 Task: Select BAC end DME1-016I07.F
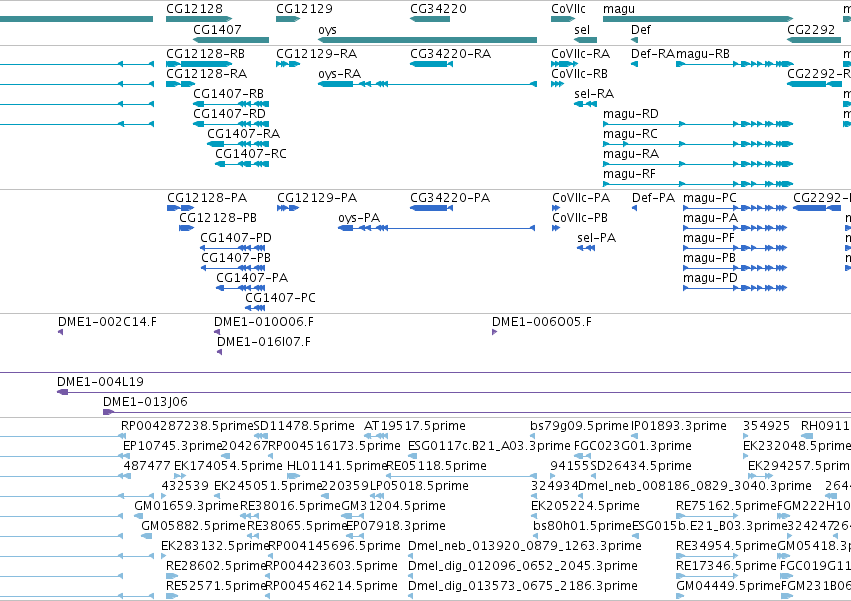[x=219, y=352]
